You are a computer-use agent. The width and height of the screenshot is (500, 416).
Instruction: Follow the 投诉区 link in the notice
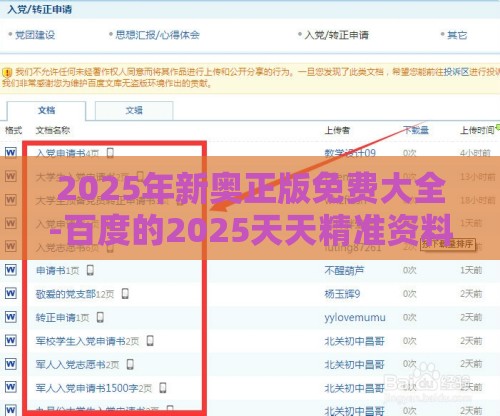point(456,72)
